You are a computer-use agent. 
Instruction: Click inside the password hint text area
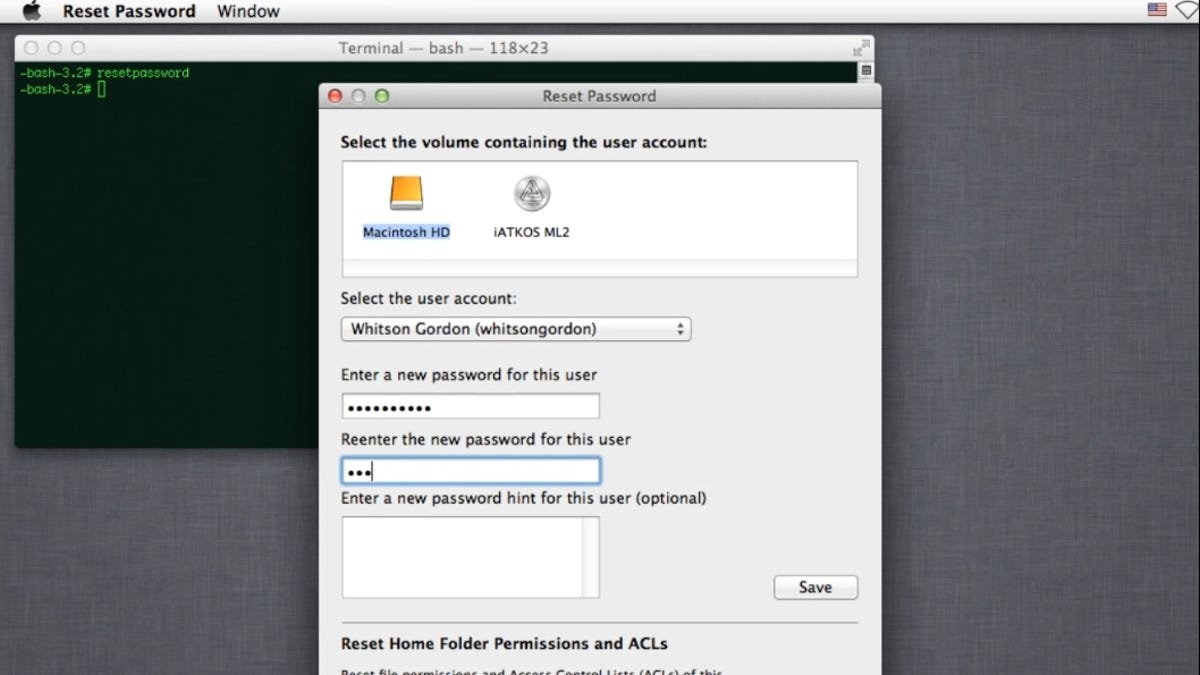(462, 557)
